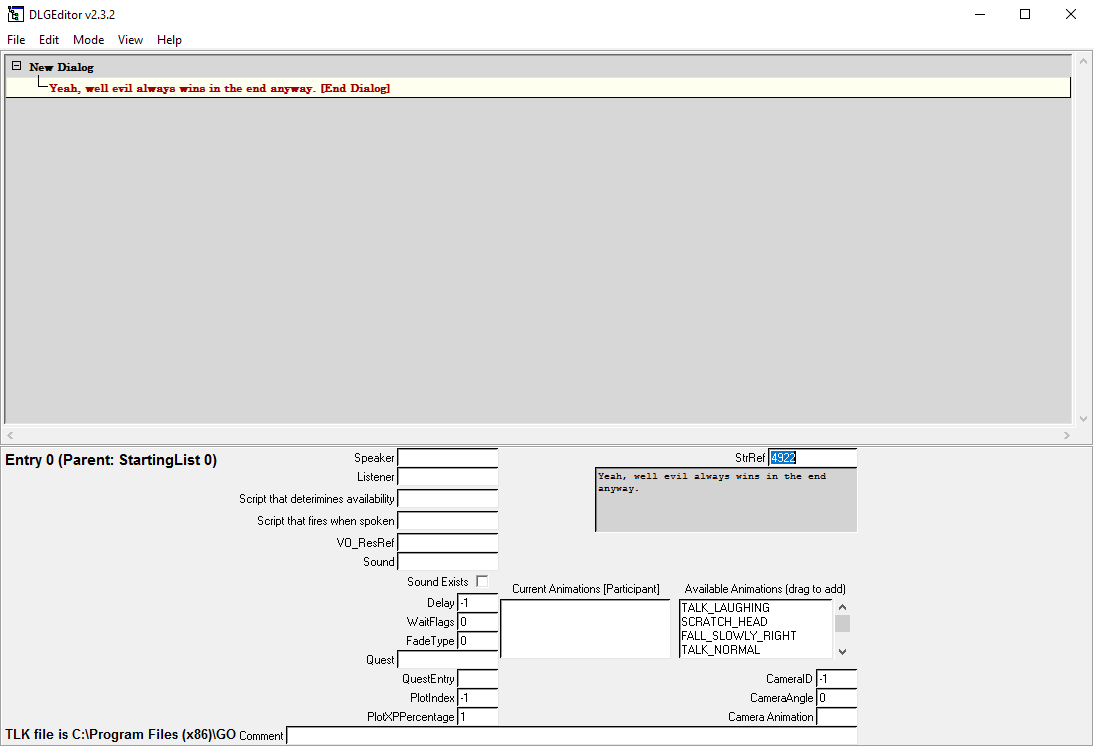Click into the Speaker input field
1094x747 pixels.
(447, 458)
